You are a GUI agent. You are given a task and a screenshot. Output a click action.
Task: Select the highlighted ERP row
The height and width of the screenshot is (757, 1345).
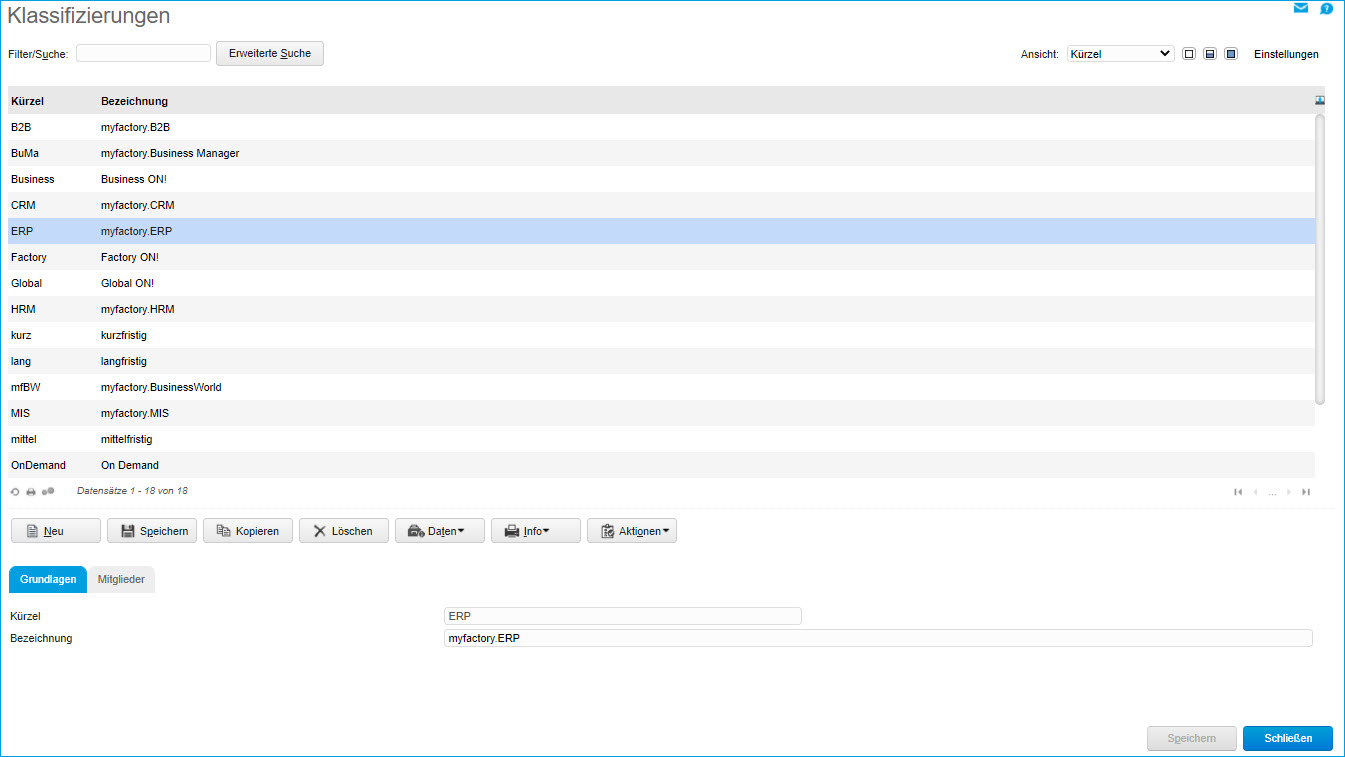[661, 231]
